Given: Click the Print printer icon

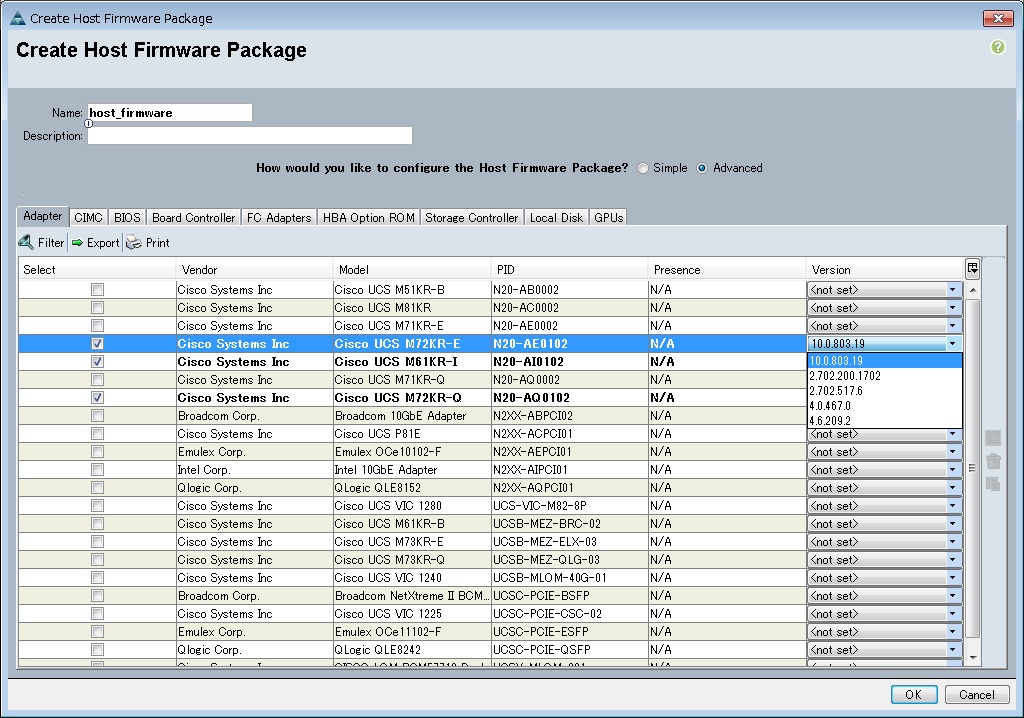Looking at the screenshot, I should pos(134,242).
